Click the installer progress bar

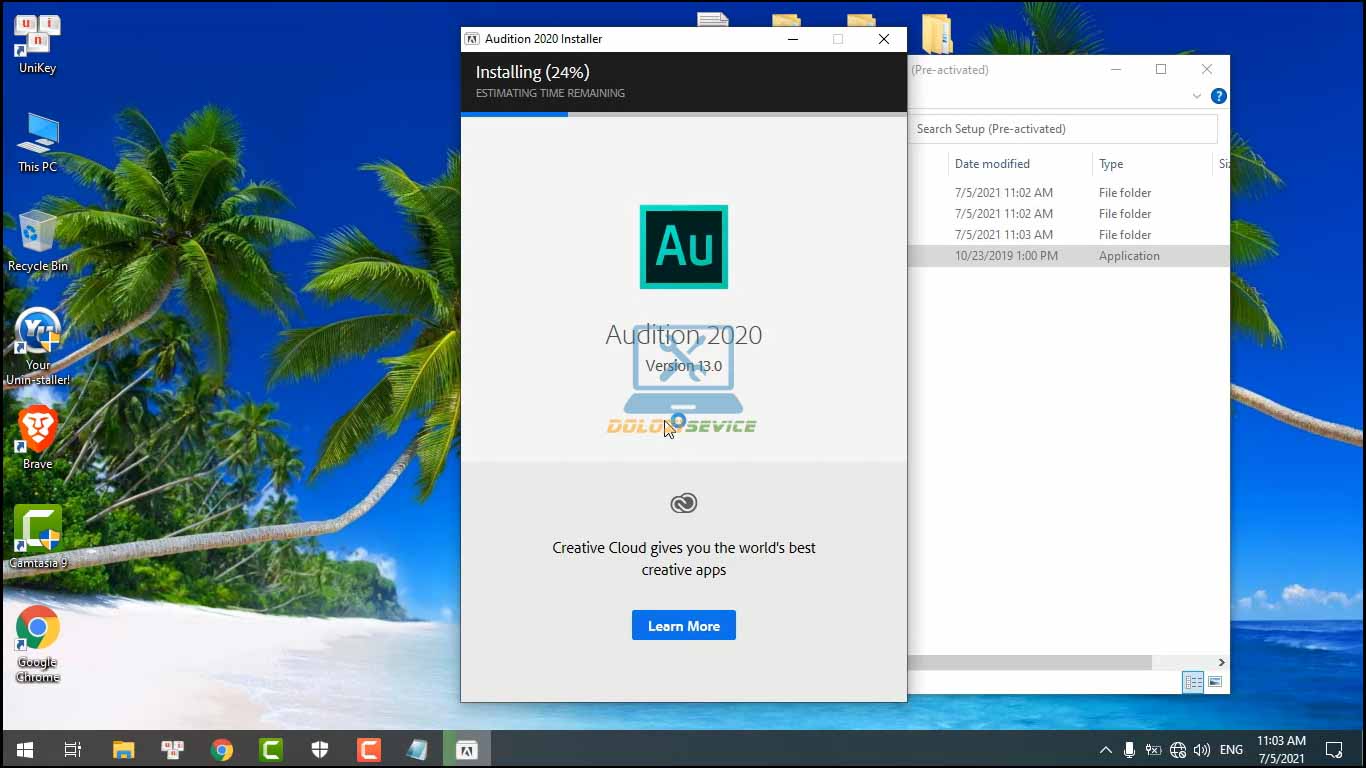pyautogui.click(x=683, y=114)
